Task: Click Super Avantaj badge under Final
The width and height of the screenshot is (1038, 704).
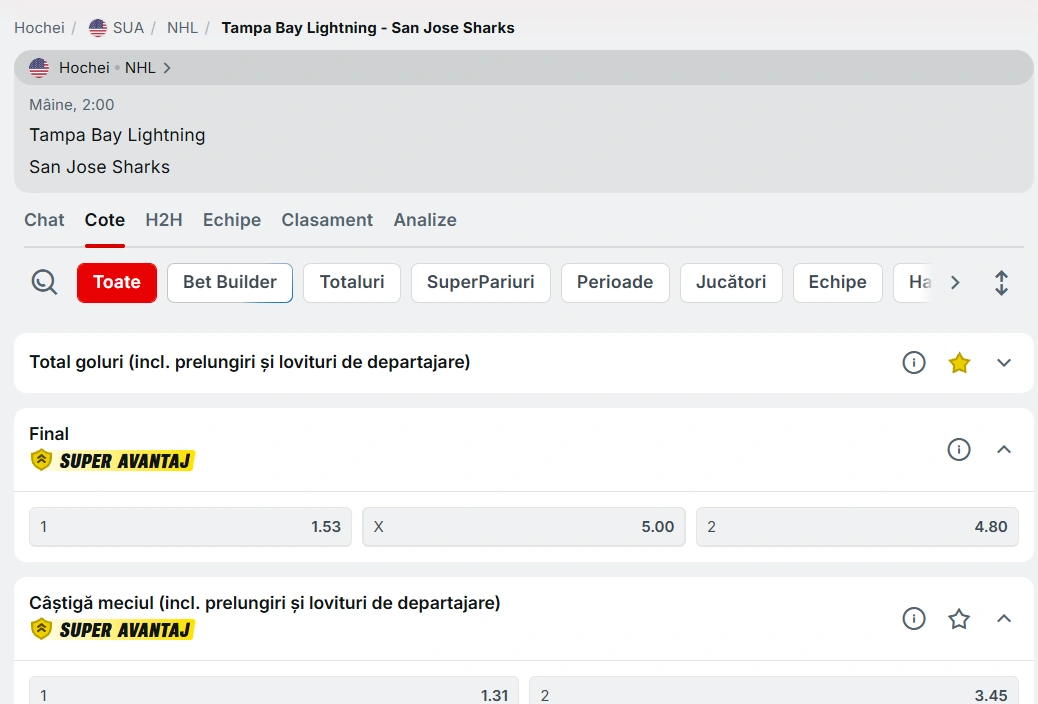Action: pyautogui.click(x=112, y=461)
